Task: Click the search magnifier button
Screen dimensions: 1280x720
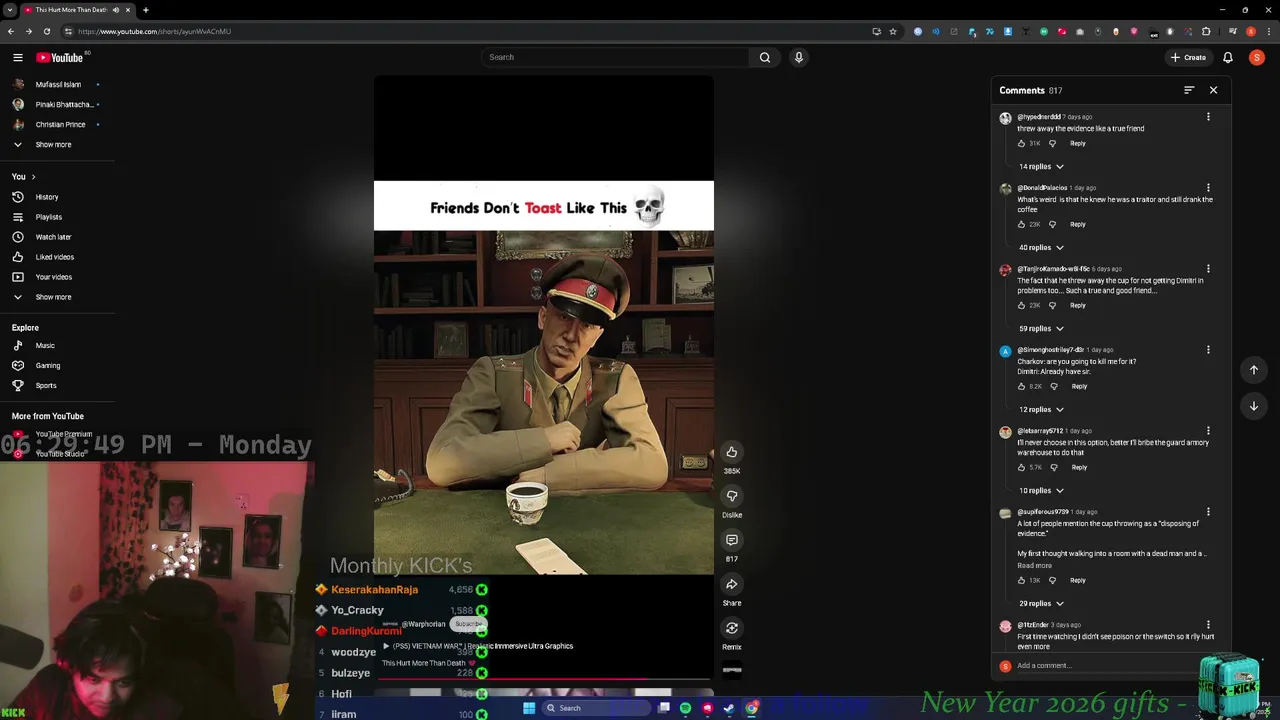Action: coord(765,57)
